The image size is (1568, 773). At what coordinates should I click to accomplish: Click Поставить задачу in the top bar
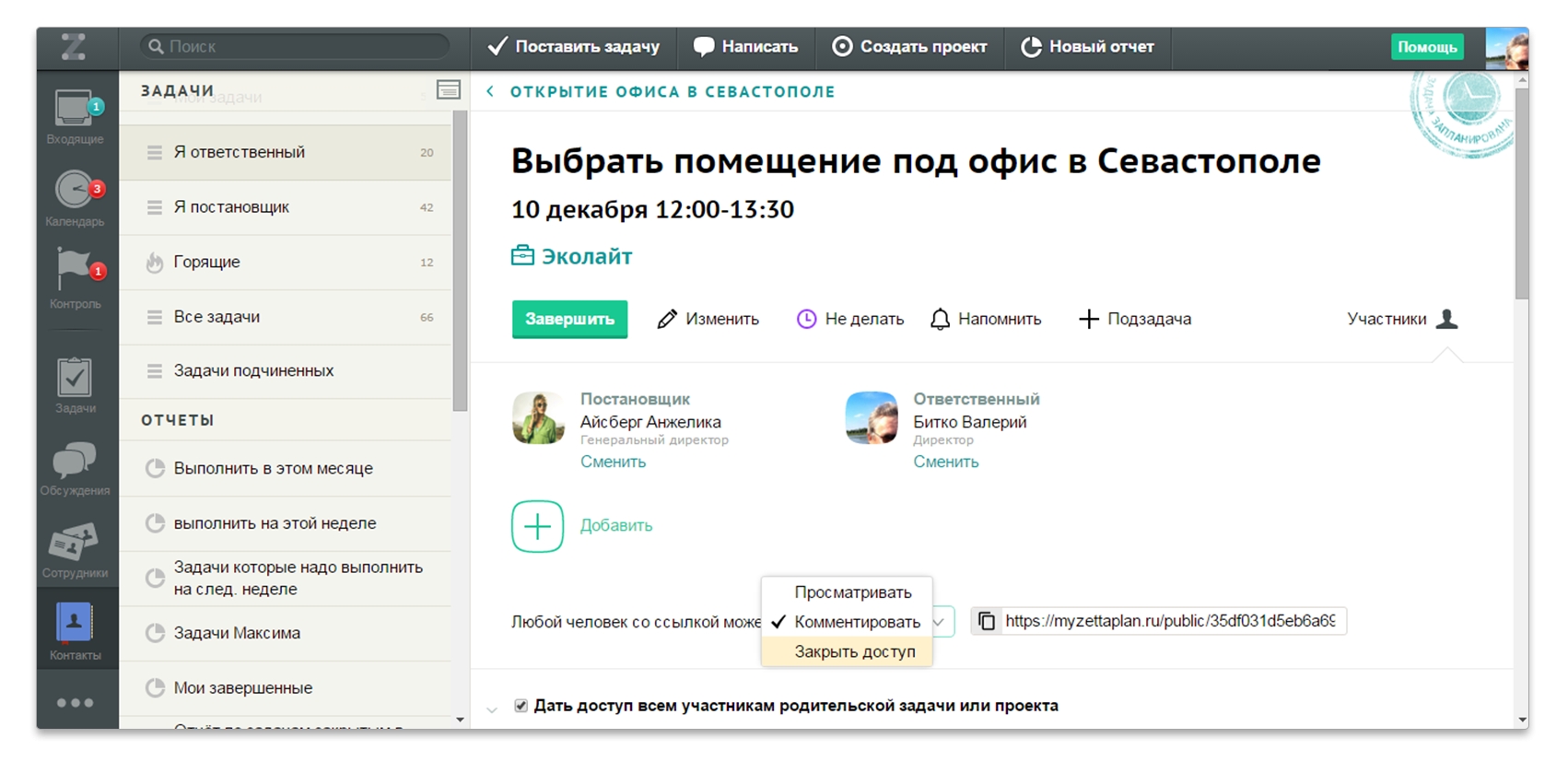574,47
